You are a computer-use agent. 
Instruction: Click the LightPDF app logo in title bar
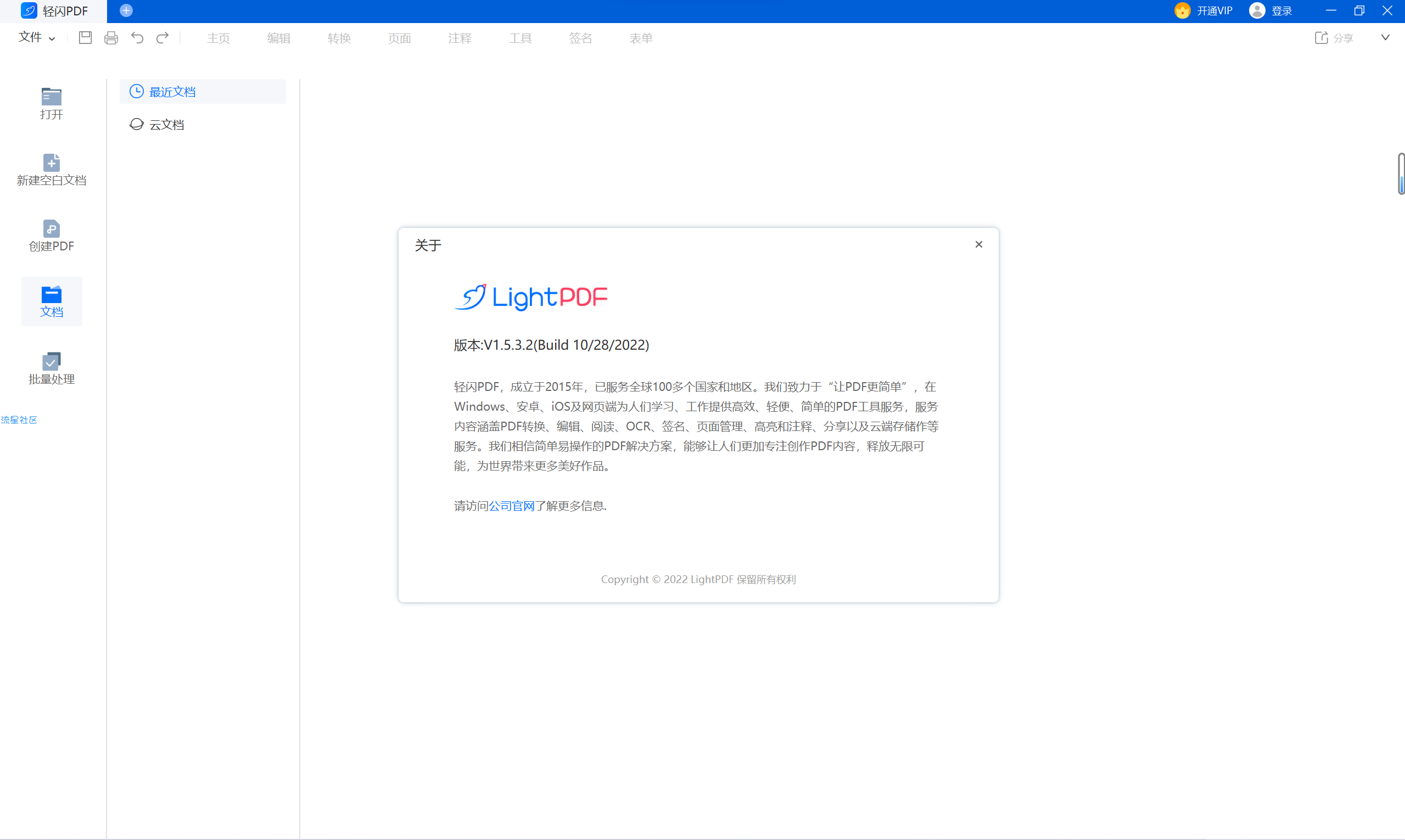(x=29, y=11)
